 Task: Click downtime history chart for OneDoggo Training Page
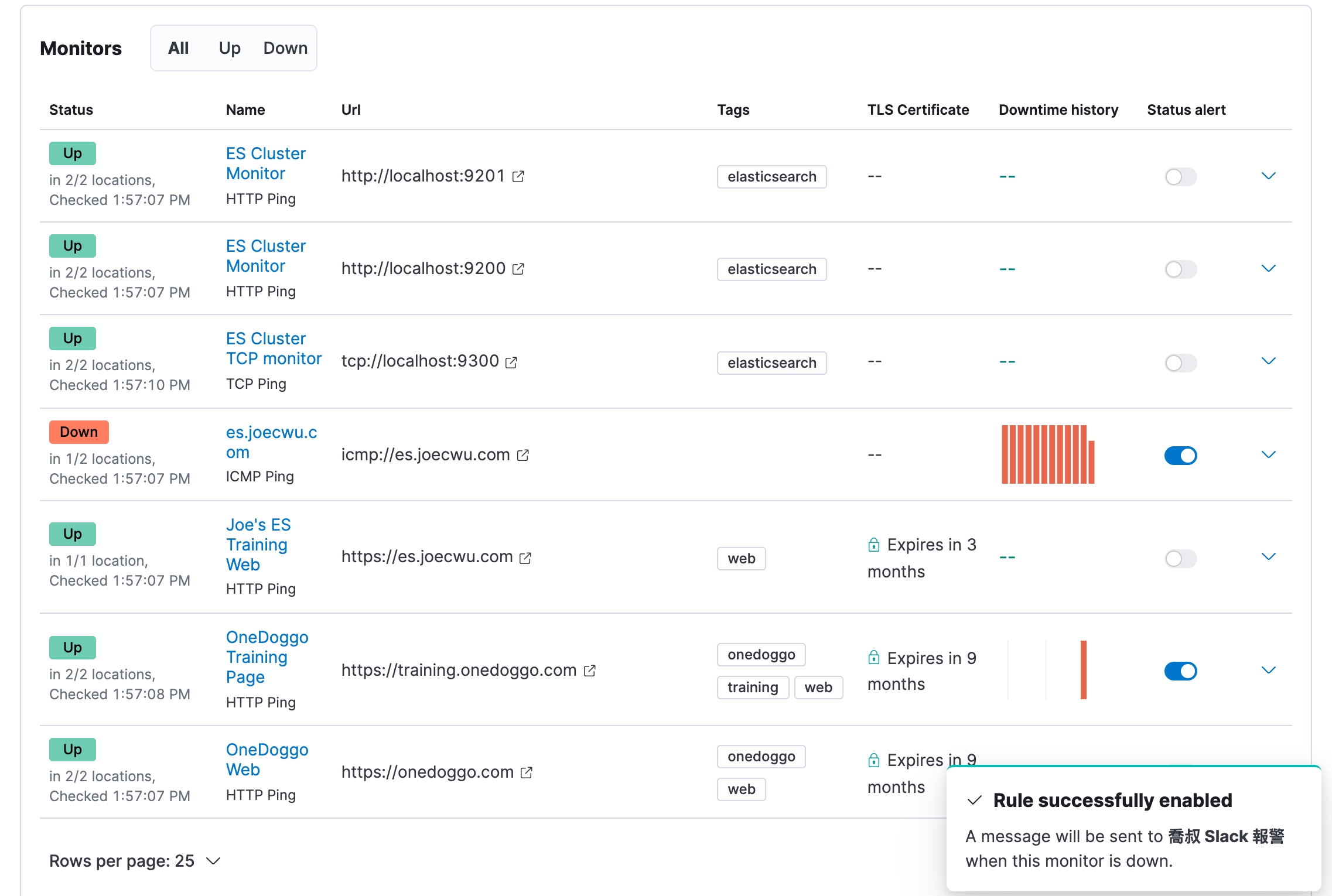1048,670
